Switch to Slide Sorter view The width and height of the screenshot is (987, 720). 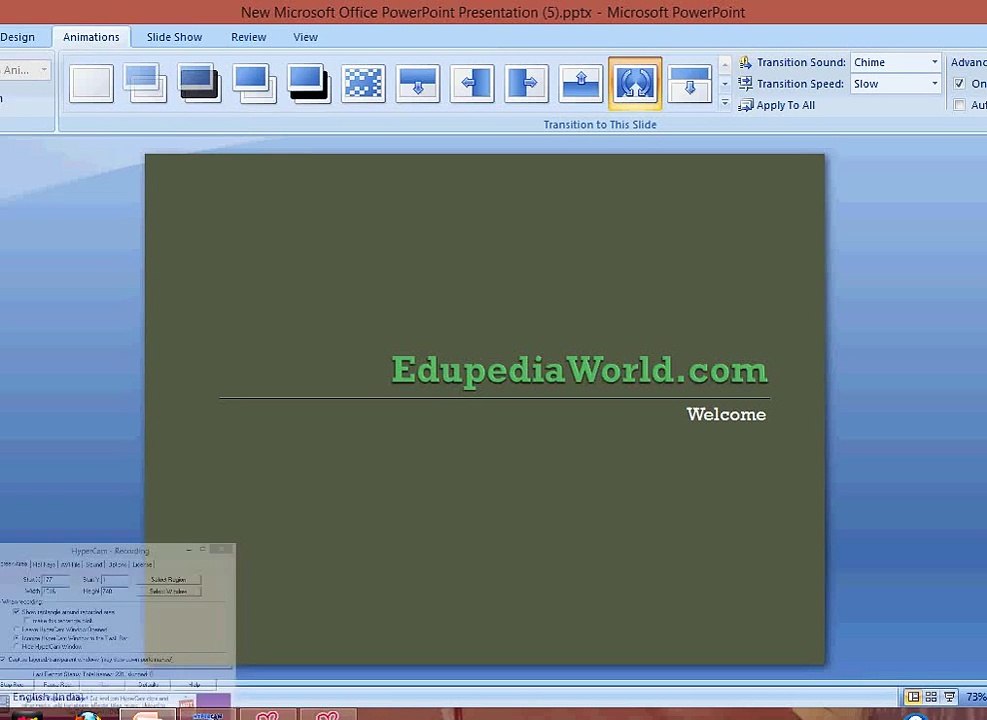[931, 697]
